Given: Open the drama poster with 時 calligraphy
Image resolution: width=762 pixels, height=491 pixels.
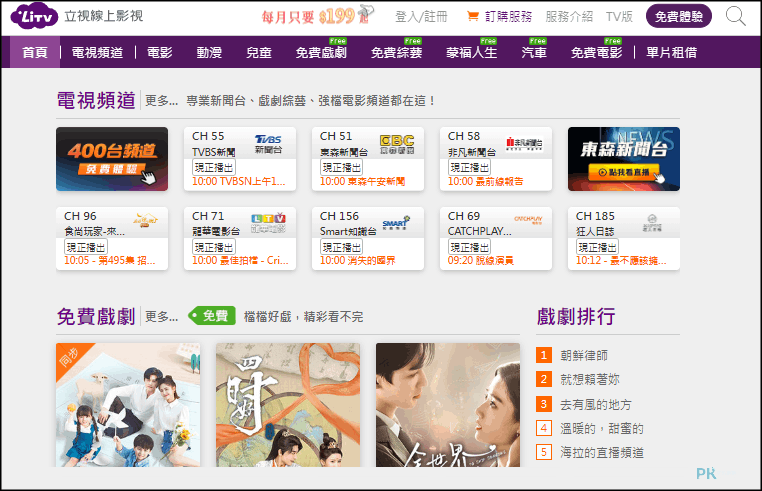Looking at the screenshot, I should coord(288,405).
